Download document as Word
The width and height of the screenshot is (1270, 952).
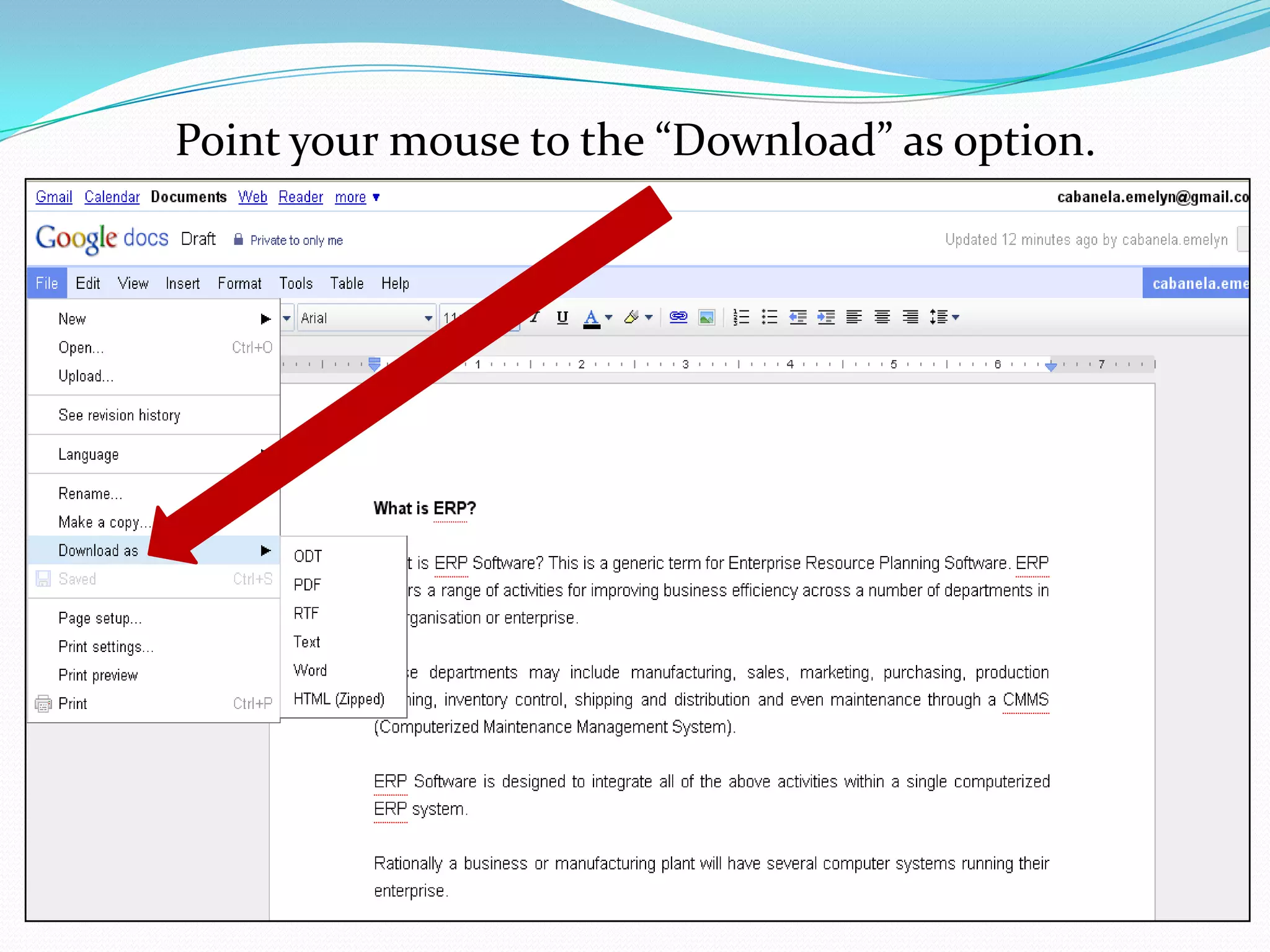(x=344, y=670)
